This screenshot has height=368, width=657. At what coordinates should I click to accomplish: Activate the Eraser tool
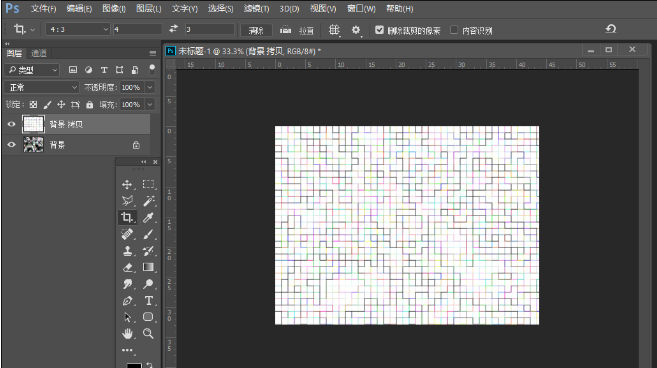(x=127, y=267)
